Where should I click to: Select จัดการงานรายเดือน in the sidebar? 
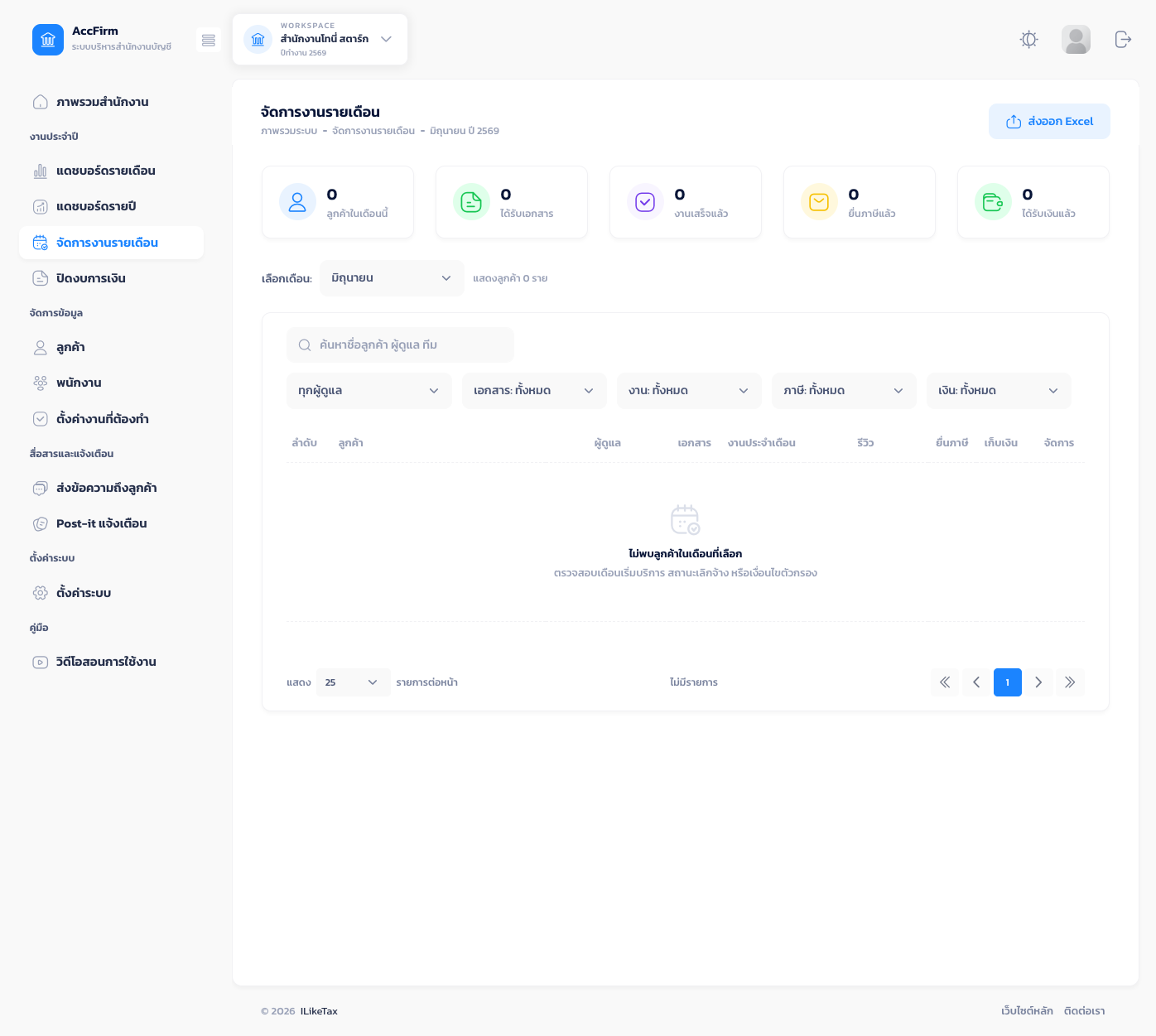pyautogui.click(x=111, y=243)
